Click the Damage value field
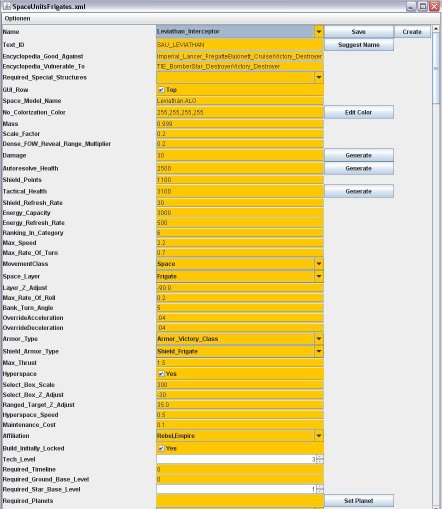The image size is (442, 509). [x=240, y=155]
